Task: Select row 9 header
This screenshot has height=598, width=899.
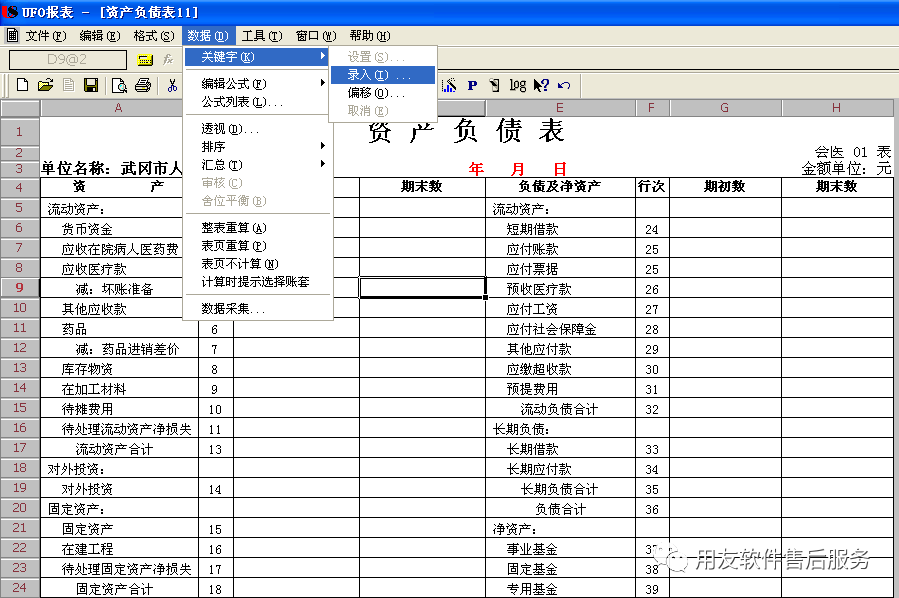Action: point(19,288)
